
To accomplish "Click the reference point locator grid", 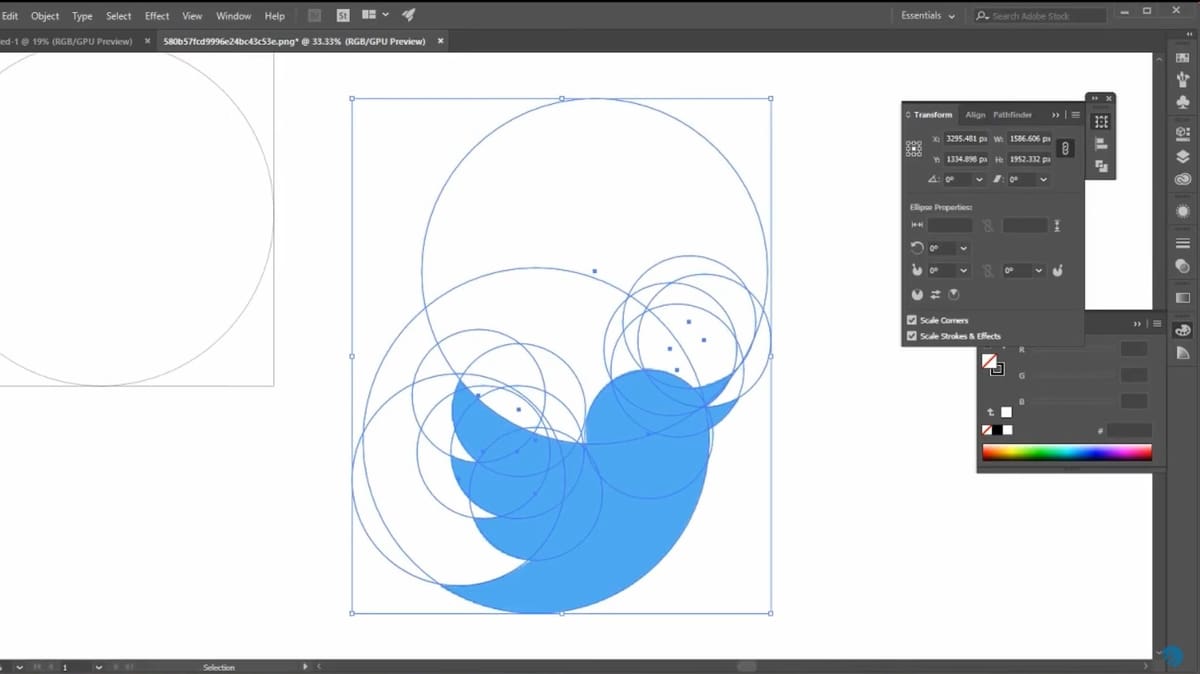I will [x=914, y=148].
